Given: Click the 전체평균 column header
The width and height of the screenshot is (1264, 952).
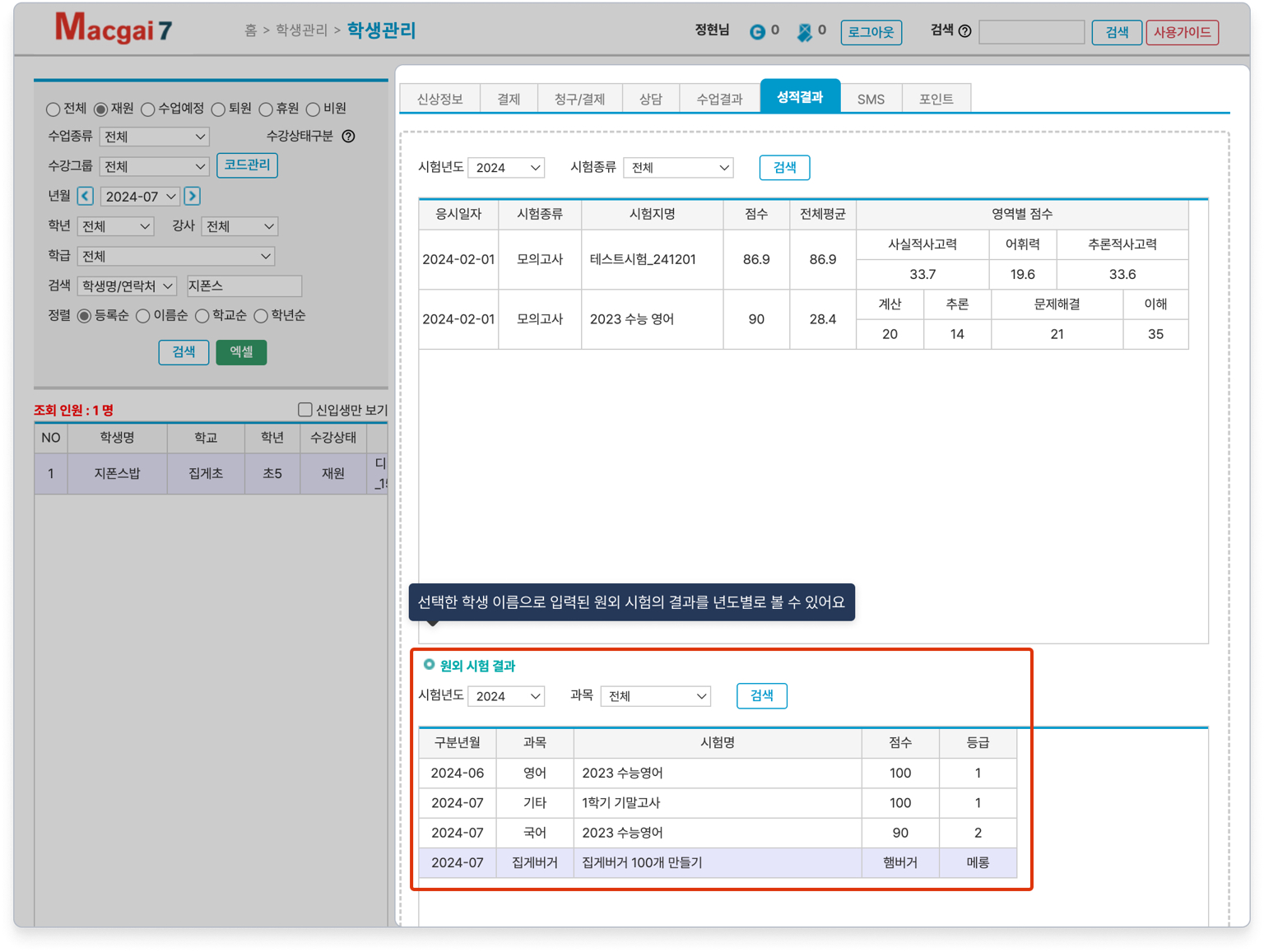Looking at the screenshot, I should click(x=823, y=214).
